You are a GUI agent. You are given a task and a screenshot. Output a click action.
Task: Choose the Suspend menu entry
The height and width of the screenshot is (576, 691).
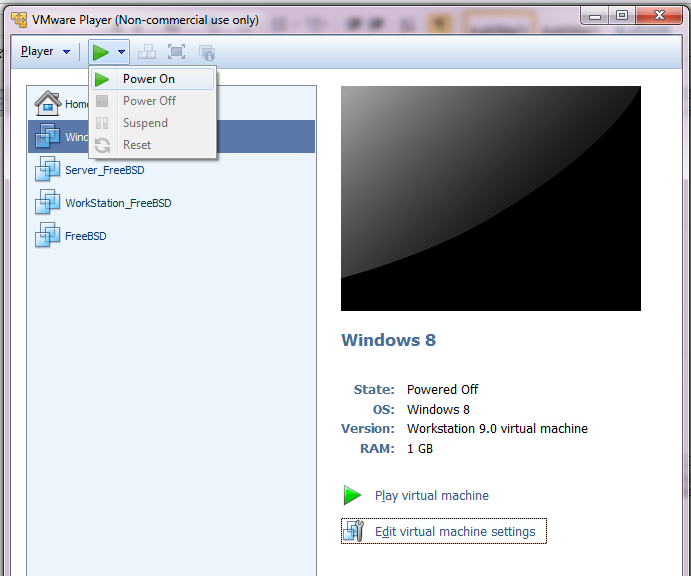click(152, 123)
